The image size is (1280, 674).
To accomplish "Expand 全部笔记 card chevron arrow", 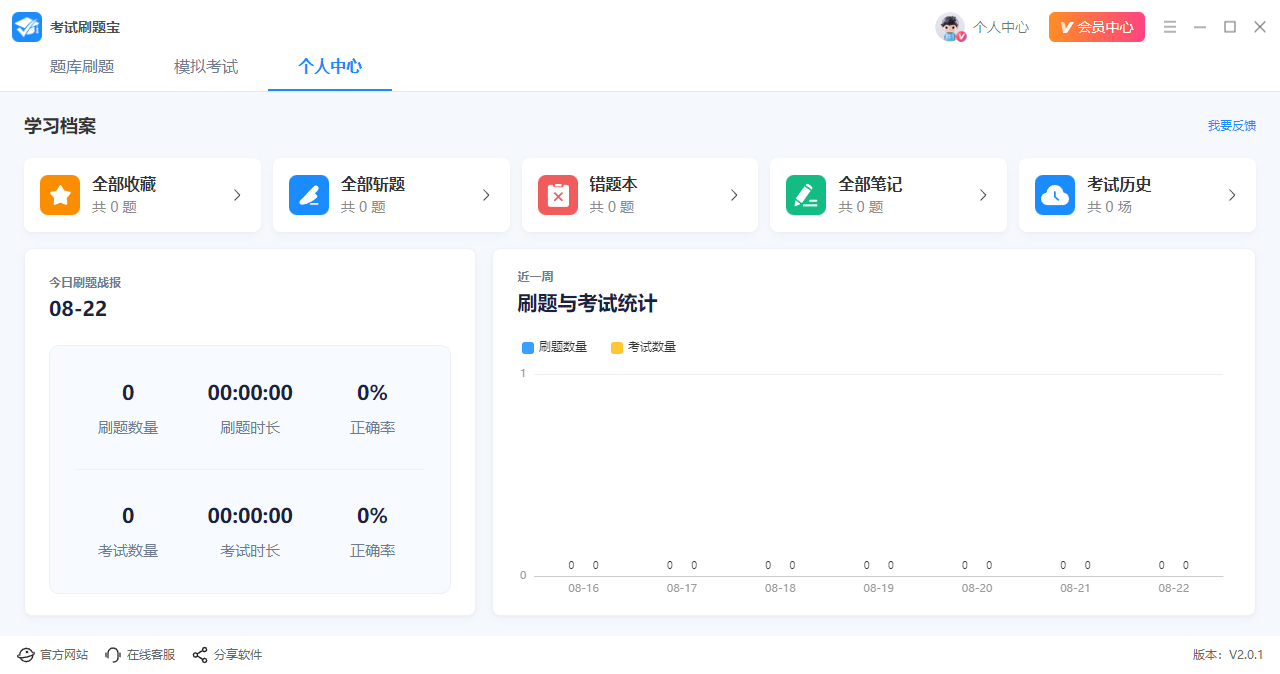I will pyautogui.click(x=983, y=195).
